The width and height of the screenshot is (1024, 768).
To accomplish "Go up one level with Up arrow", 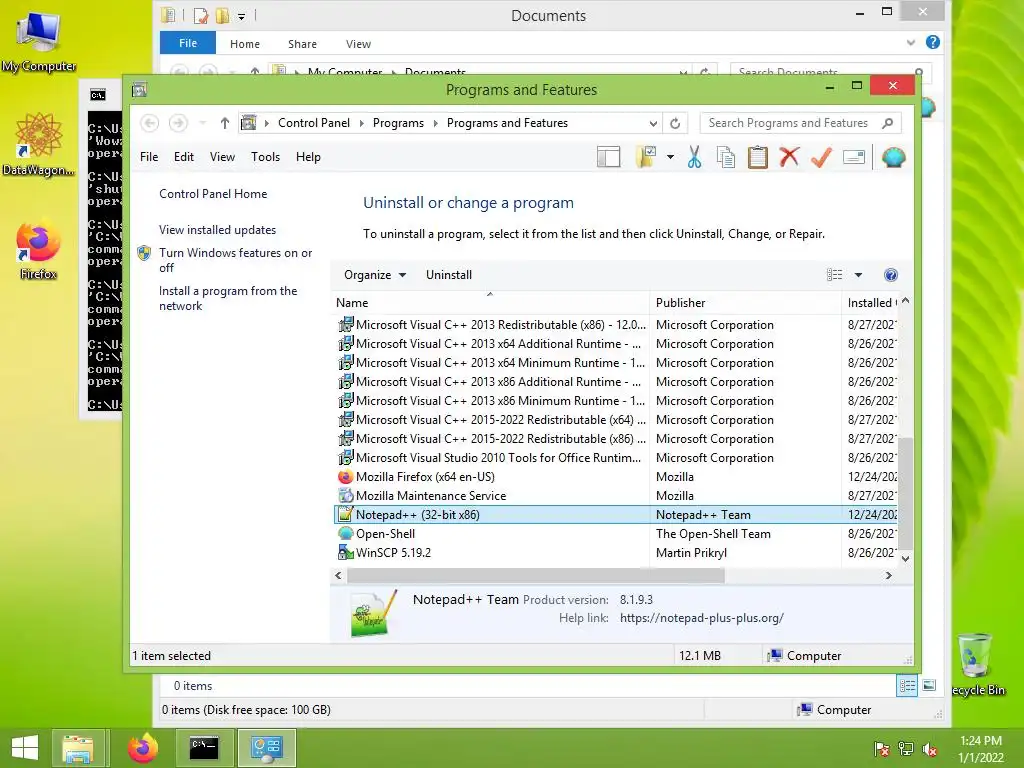I will point(225,123).
